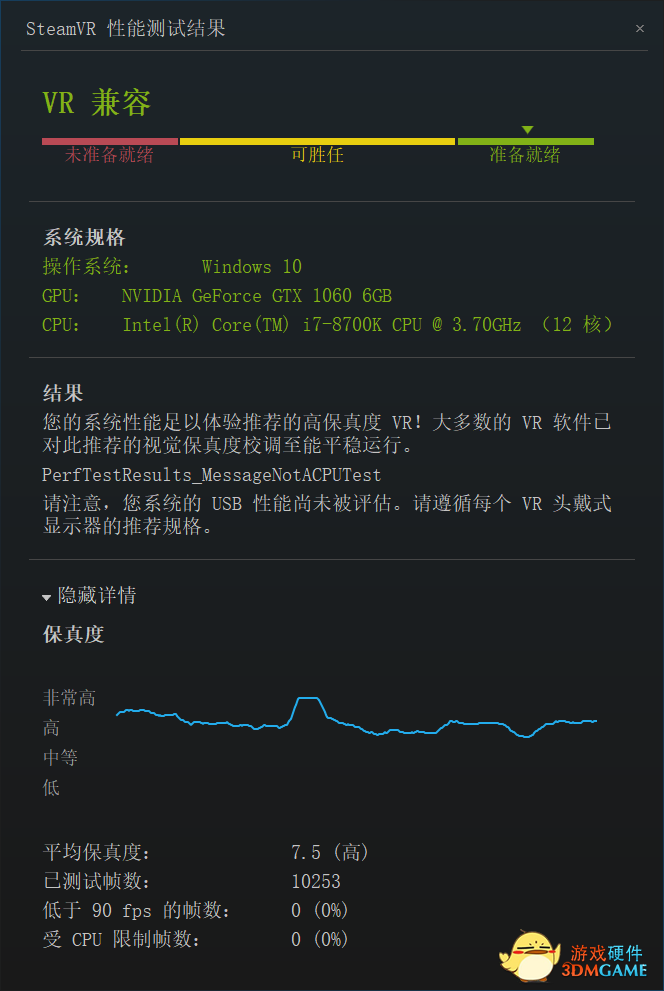Select the NVIDIA GeForce GTX 1060 6GB text
Image resolution: width=664 pixels, height=991 pixels.
coord(257,296)
